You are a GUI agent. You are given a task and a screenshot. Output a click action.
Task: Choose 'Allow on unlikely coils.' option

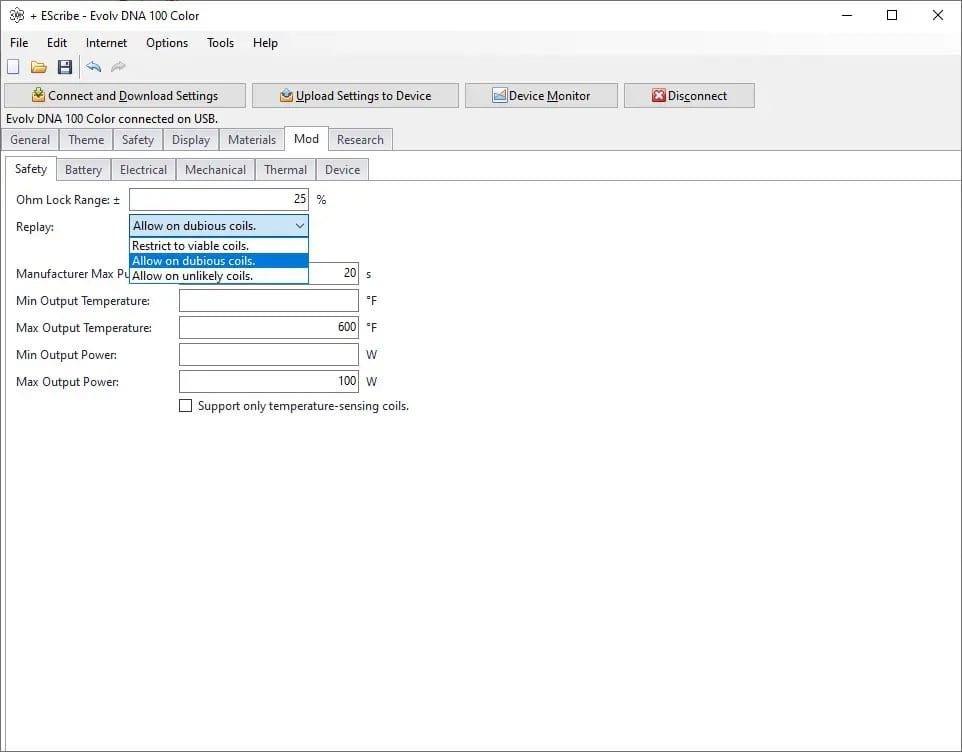pyautogui.click(x=218, y=276)
